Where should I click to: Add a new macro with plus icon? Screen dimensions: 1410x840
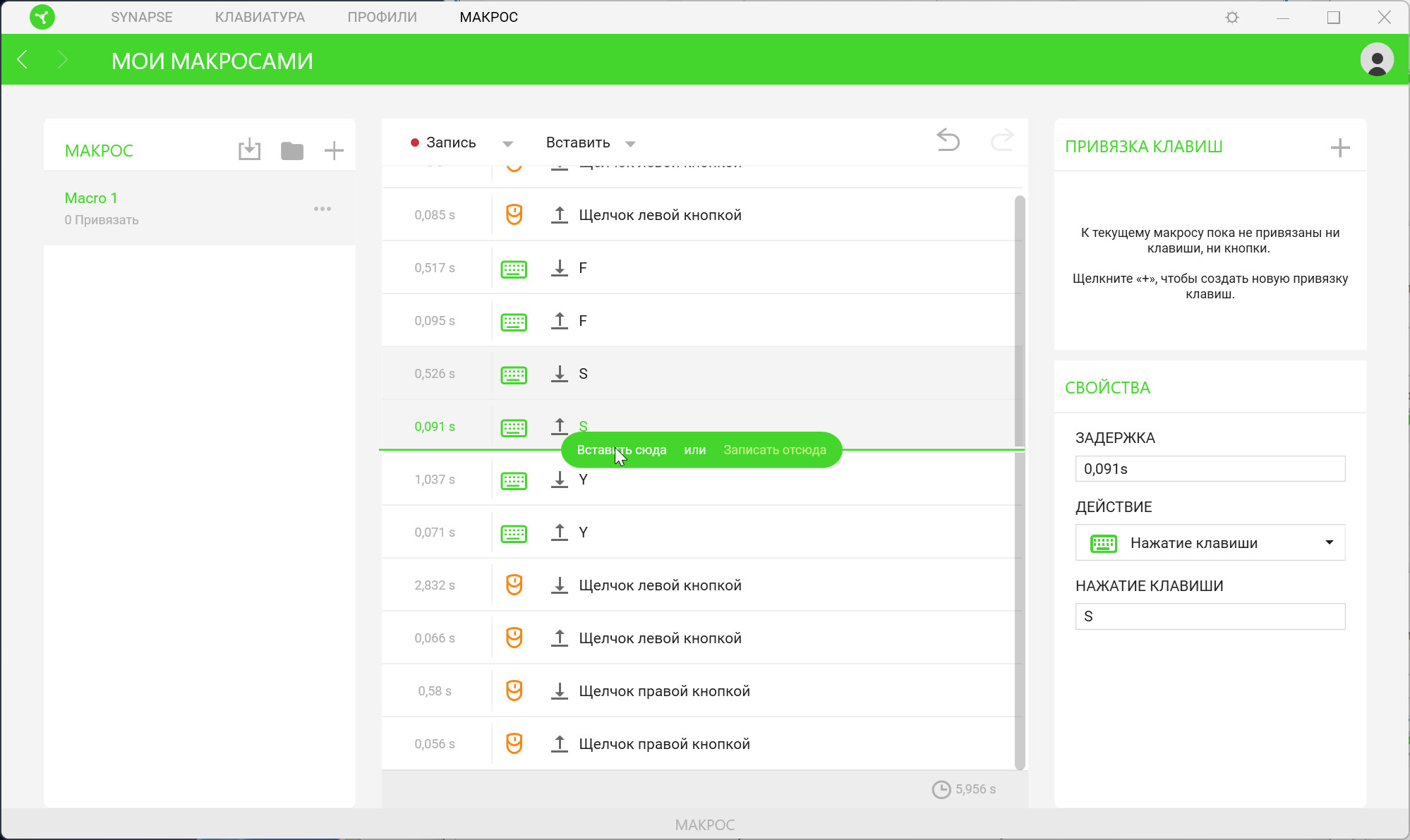tap(334, 150)
